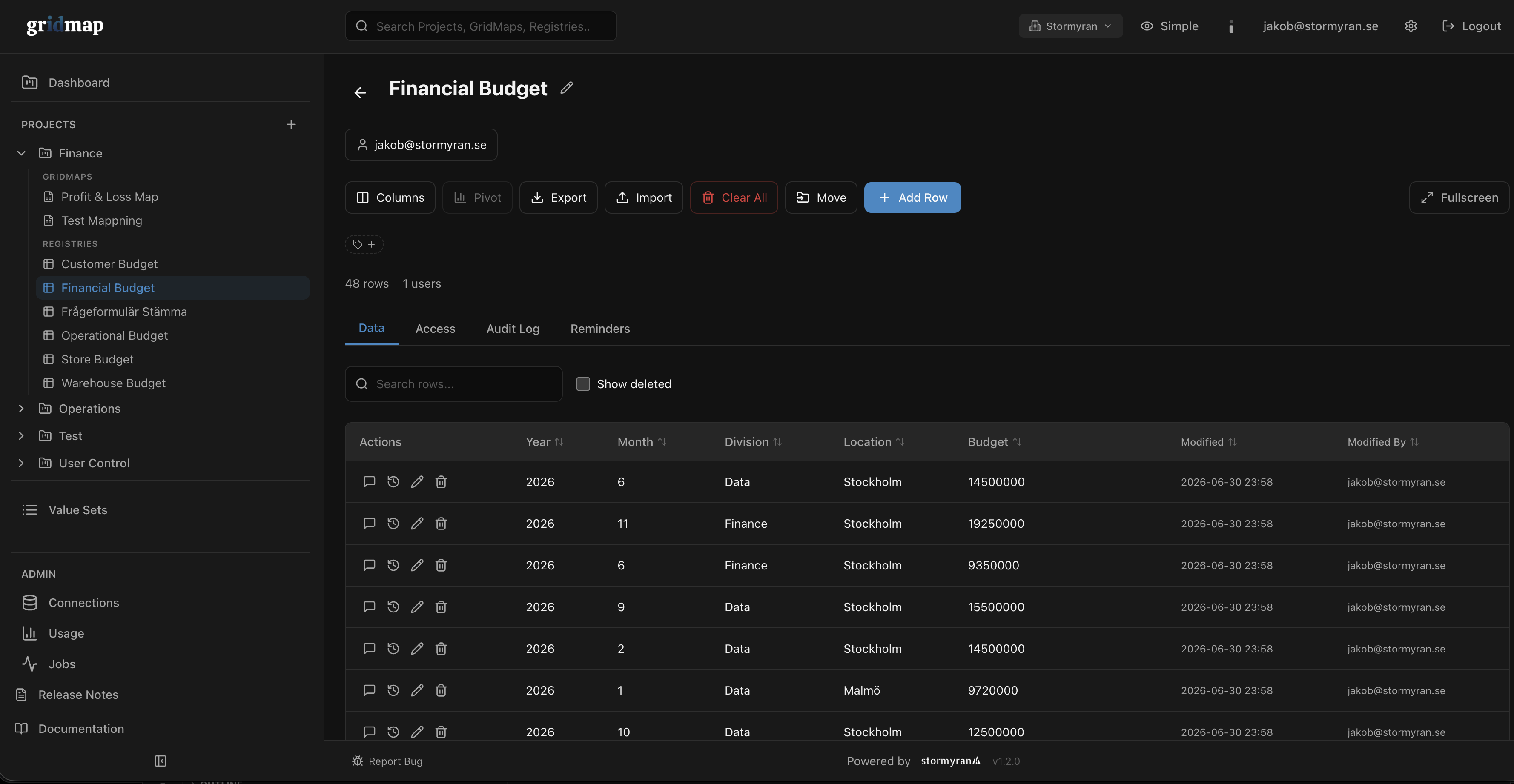Switch to the Data tab

[371, 328]
